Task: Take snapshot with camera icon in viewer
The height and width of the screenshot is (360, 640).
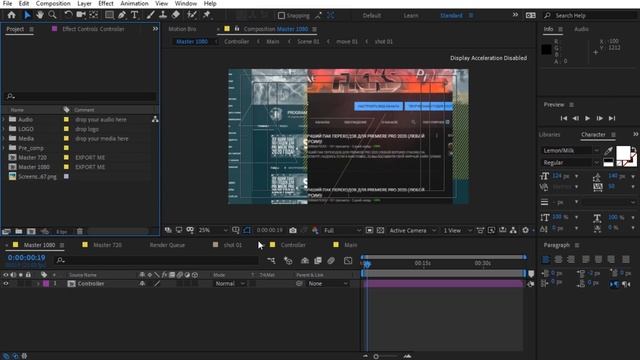Action: click(x=293, y=230)
